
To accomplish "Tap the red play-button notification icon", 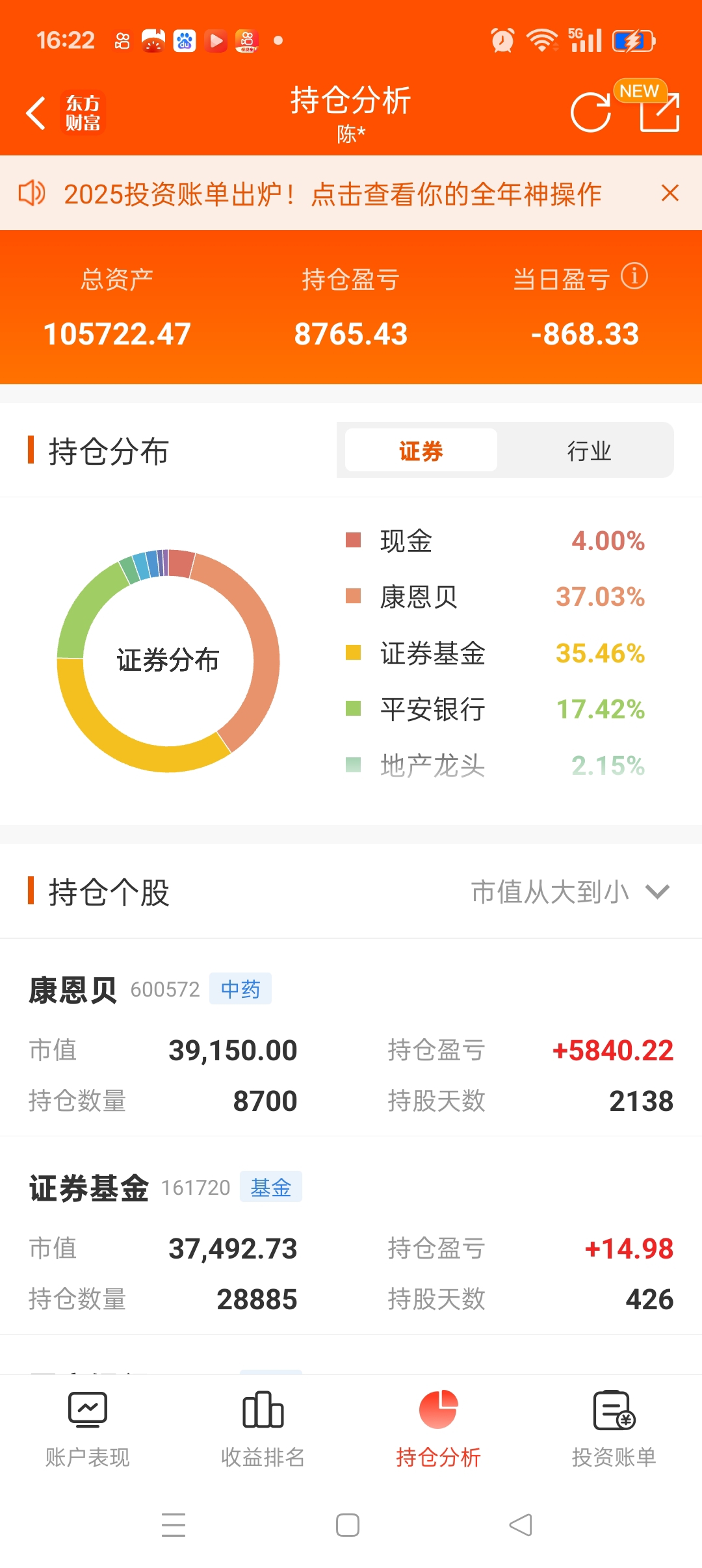I will tap(216, 41).
